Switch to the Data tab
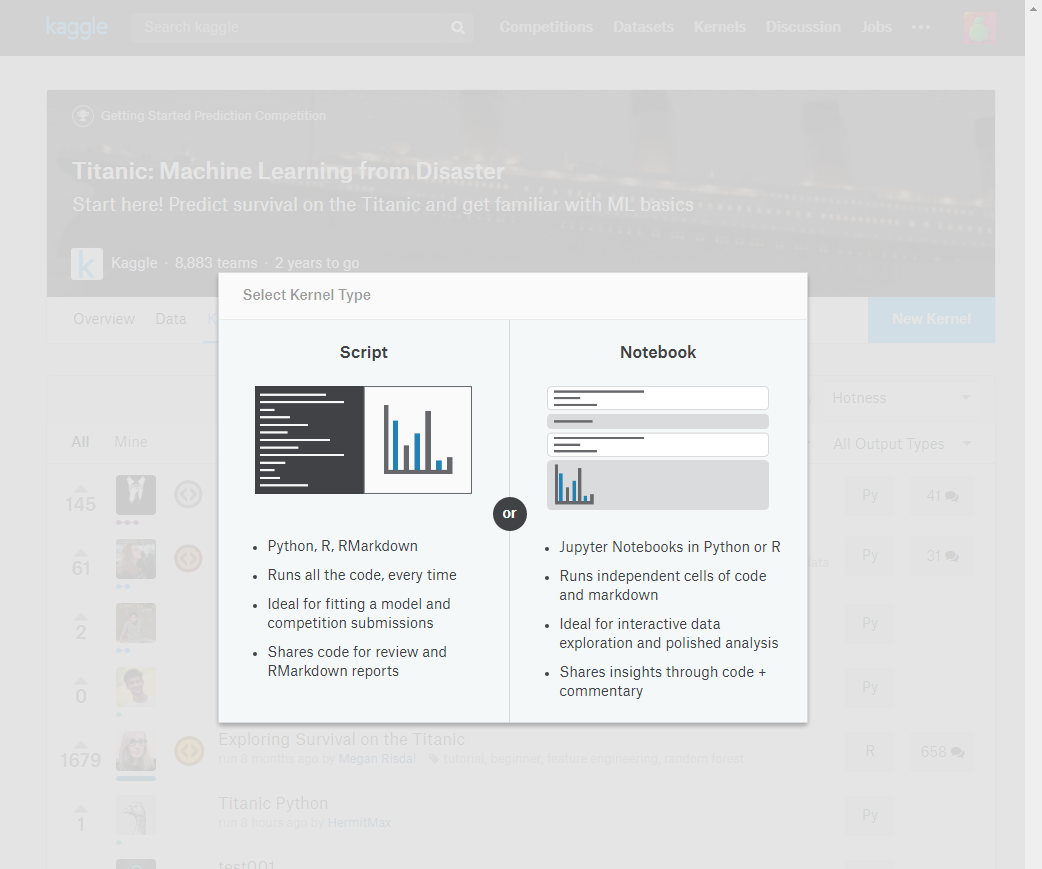This screenshot has width=1042, height=869. pos(171,319)
